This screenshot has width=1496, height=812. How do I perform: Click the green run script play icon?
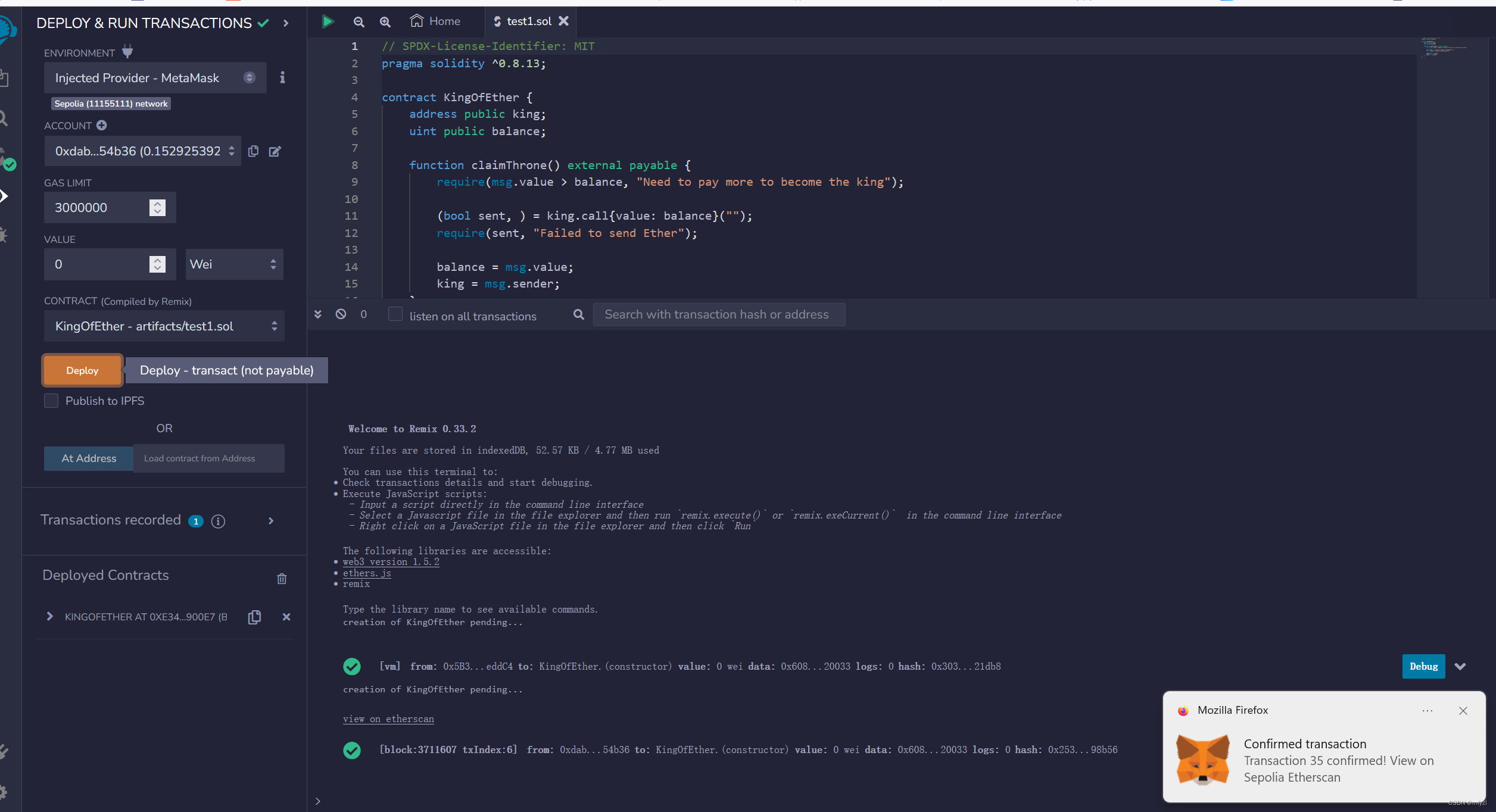coord(327,21)
